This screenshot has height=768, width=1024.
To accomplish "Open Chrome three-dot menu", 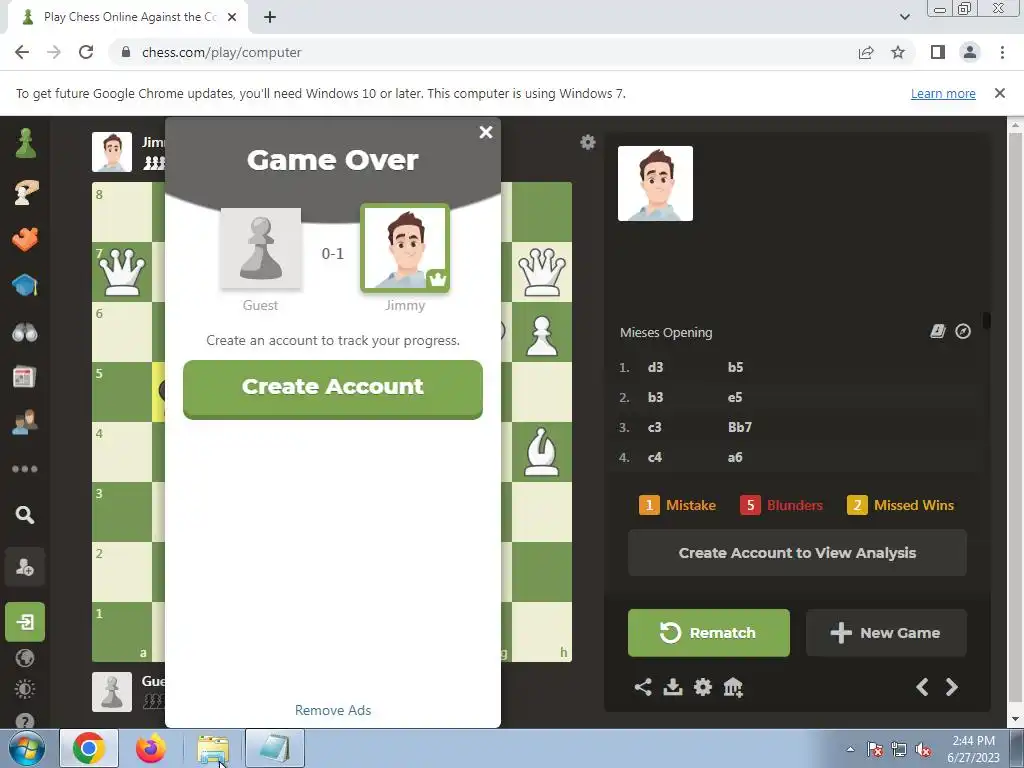I will (x=1002, y=52).
